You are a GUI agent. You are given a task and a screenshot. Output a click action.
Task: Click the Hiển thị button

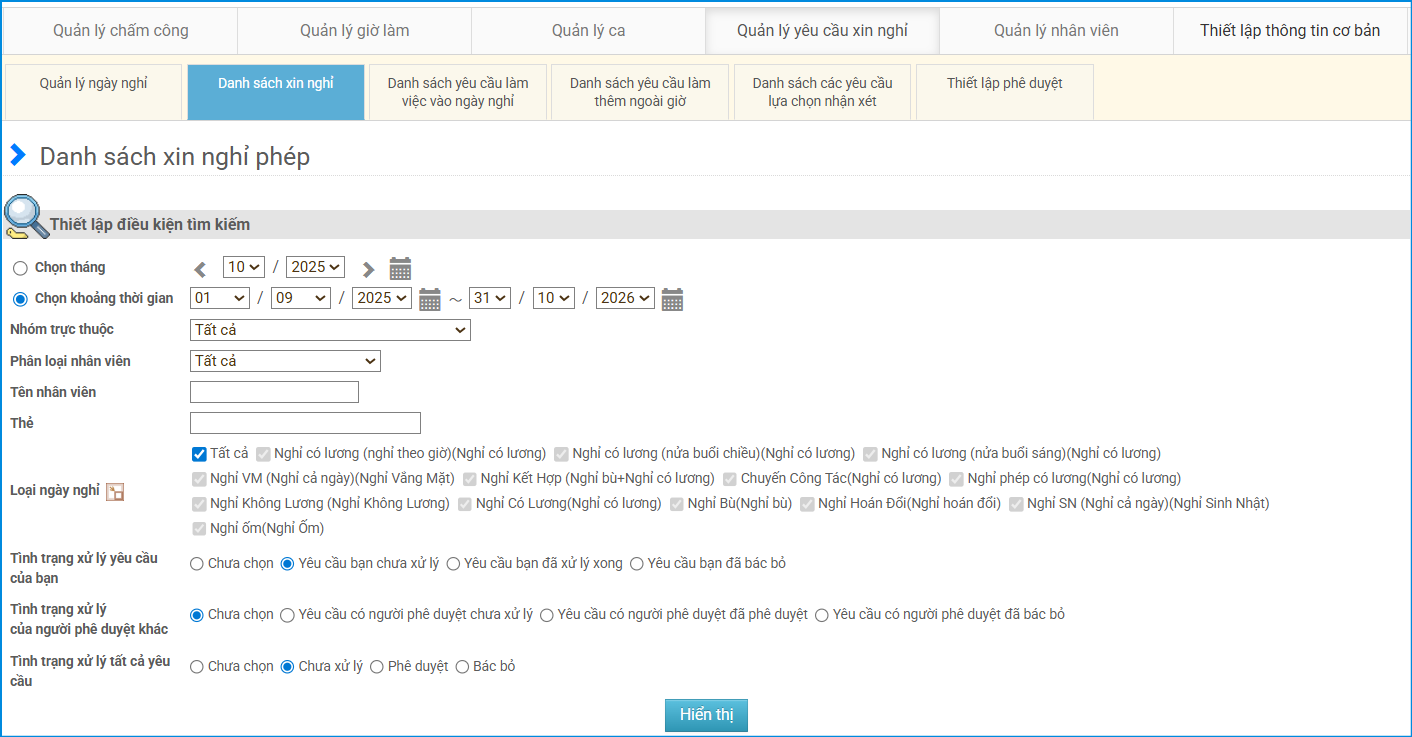tap(706, 715)
